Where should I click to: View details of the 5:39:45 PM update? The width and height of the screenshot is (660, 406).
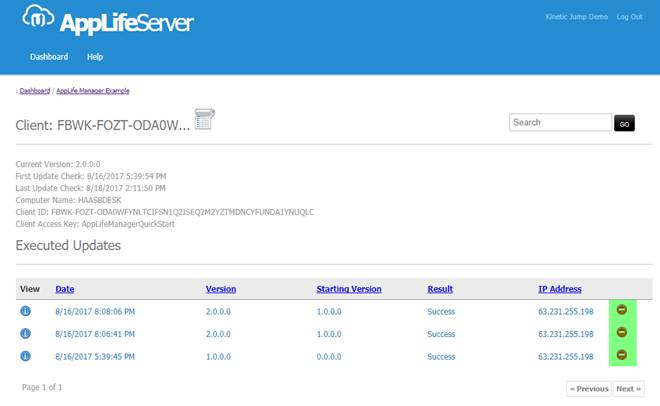[x=26, y=356]
